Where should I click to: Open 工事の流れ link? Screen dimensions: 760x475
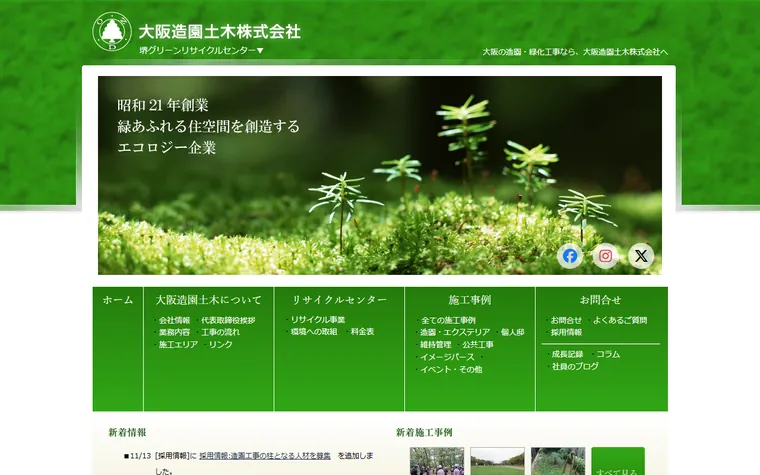click(221, 332)
